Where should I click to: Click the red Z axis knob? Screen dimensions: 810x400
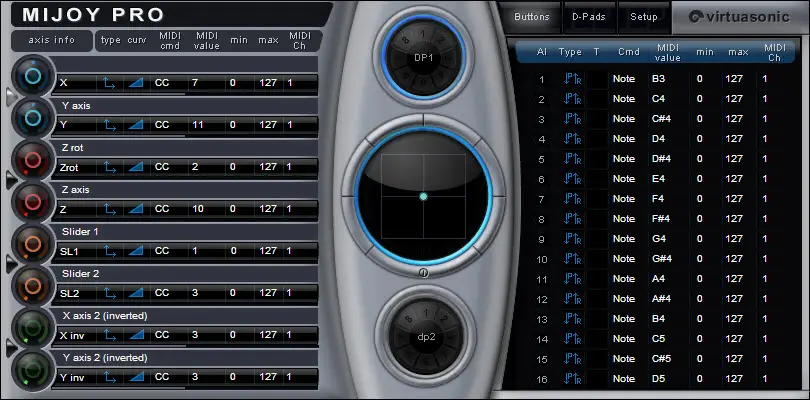point(33,203)
